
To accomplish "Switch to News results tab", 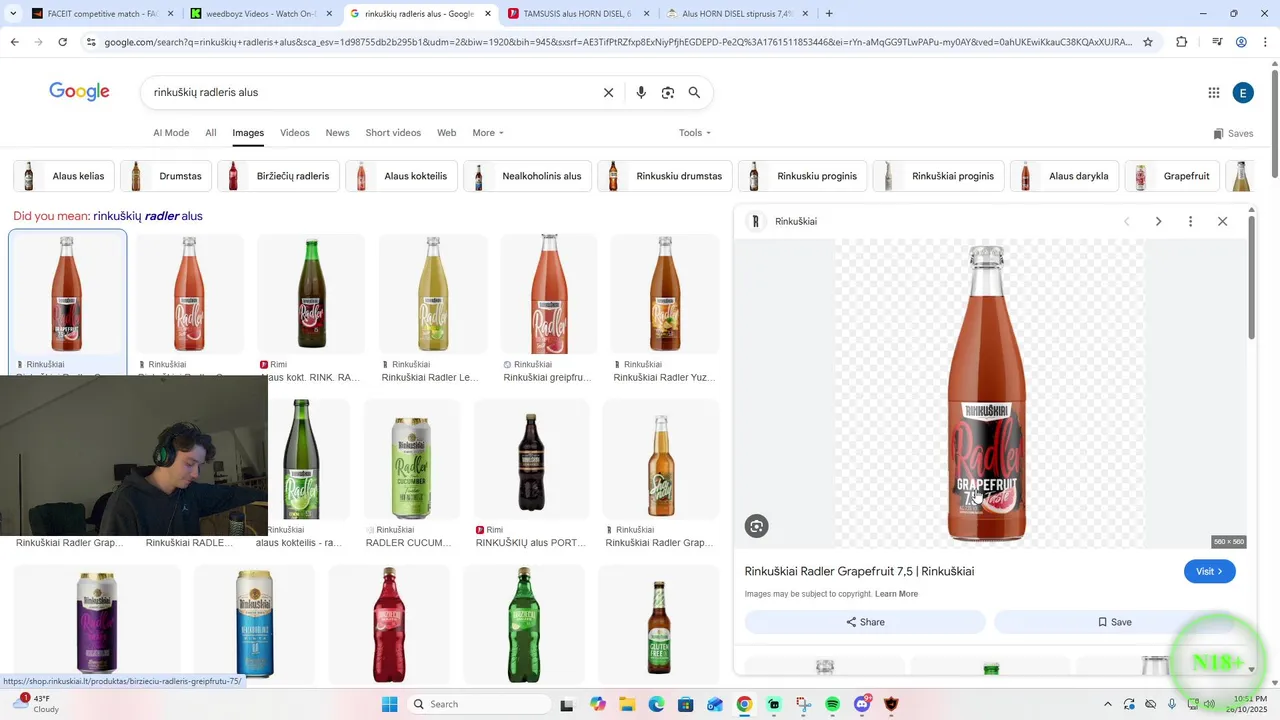I will [x=338, y=132].
